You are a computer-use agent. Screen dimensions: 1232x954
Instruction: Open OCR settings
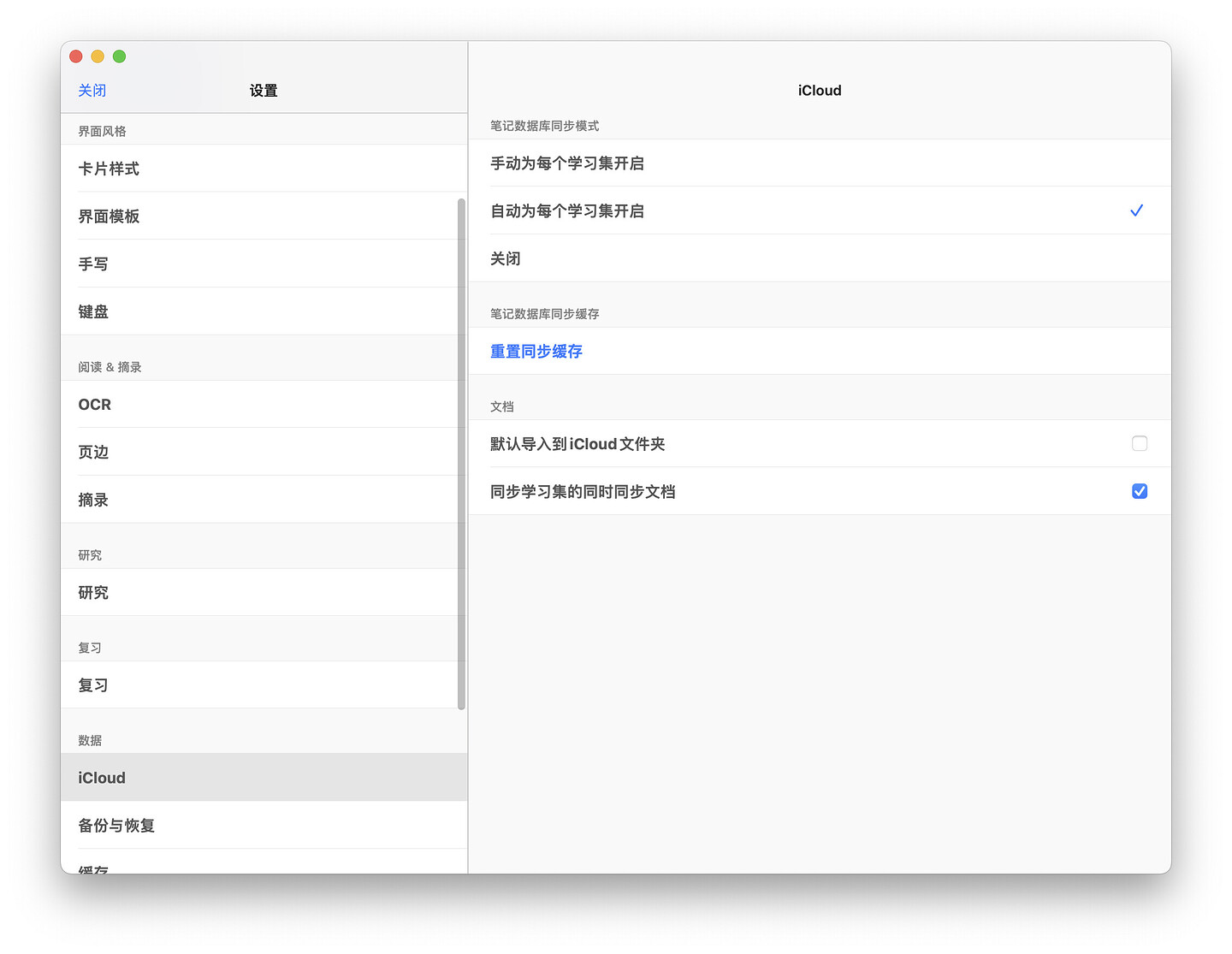click(264, 405)
